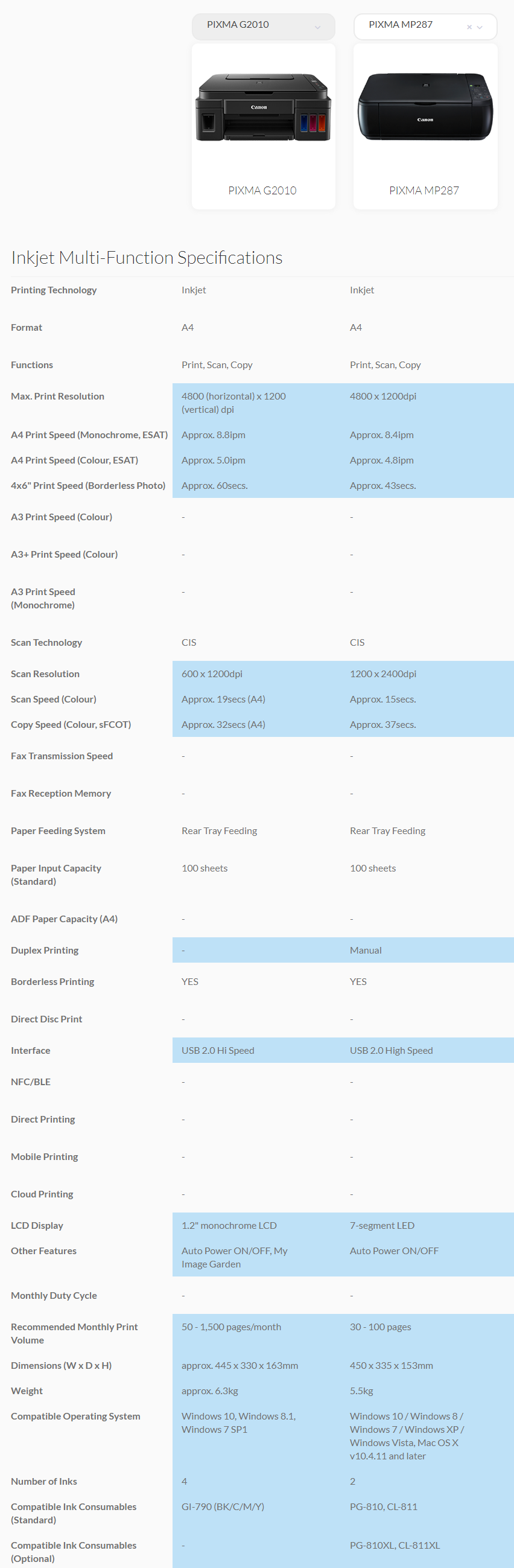Click 'Approx. 15secs.' scan speed
The height and width of the screenshot is (1568, 514).
[x=382, y=700]
